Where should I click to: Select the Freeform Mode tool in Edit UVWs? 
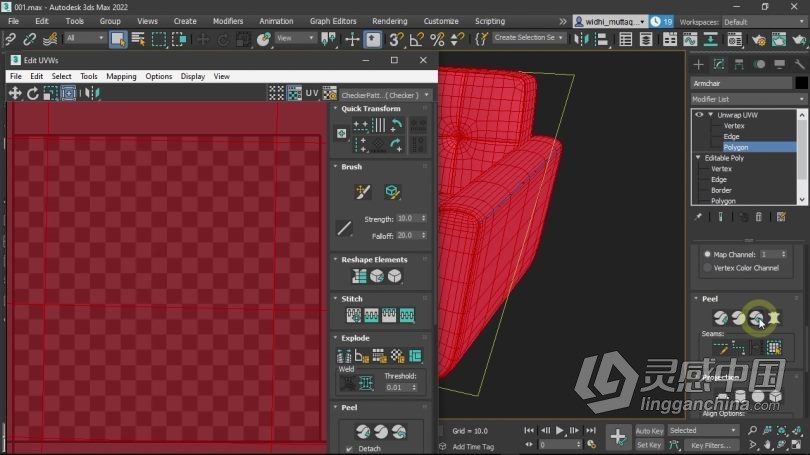pyautogui.click(x=68, y=93)
